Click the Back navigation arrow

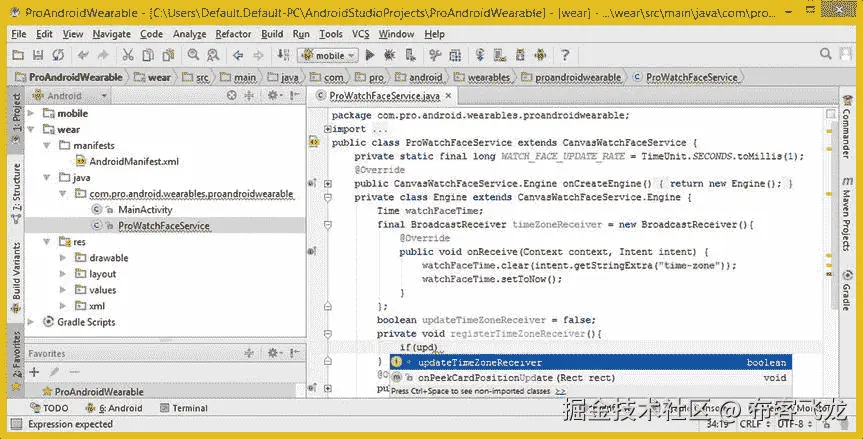(238, 55)
